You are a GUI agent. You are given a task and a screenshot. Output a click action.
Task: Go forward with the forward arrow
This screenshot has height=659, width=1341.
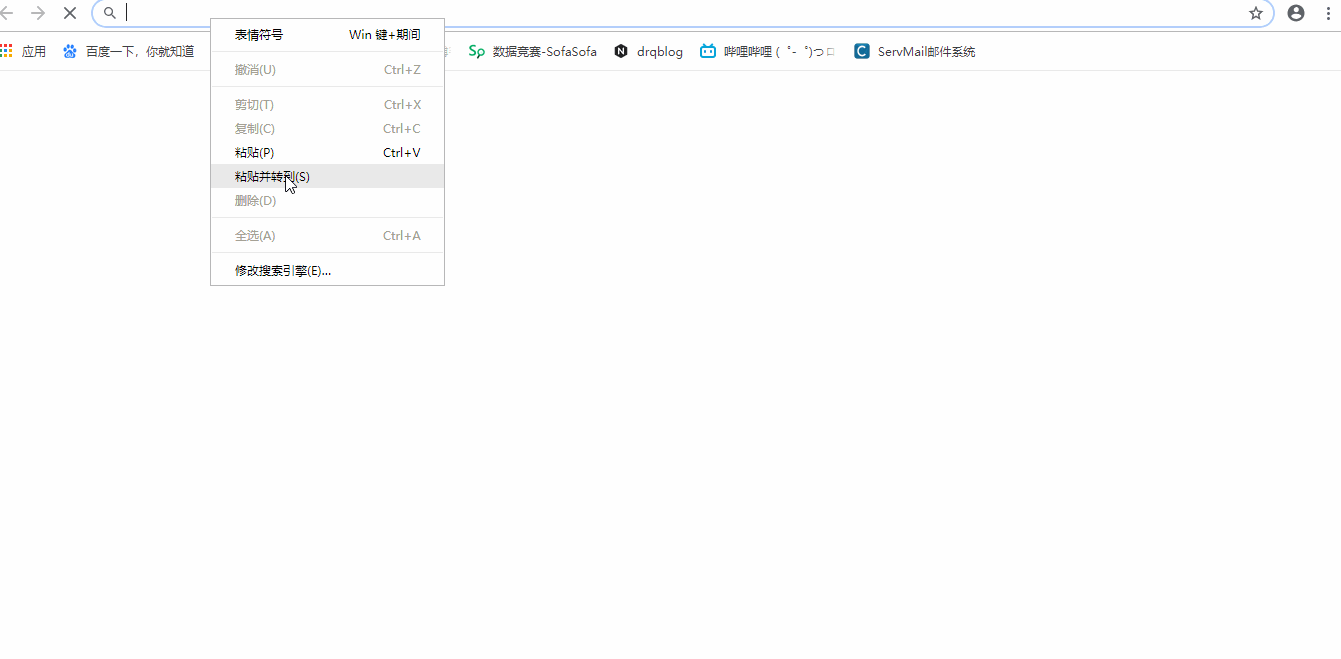(38, 13)
